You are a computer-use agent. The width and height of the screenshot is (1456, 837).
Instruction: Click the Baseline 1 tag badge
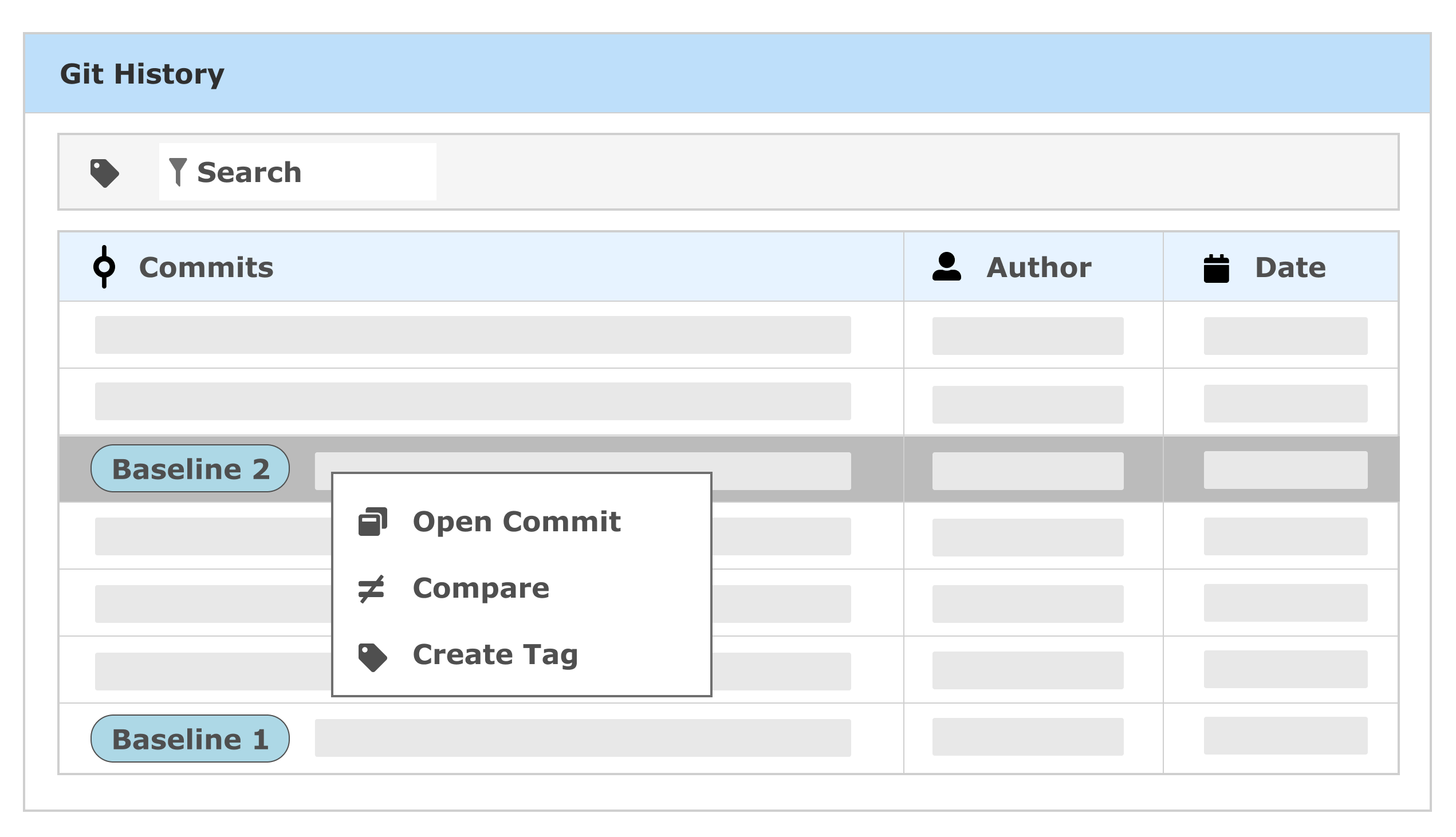click(190, 739)
